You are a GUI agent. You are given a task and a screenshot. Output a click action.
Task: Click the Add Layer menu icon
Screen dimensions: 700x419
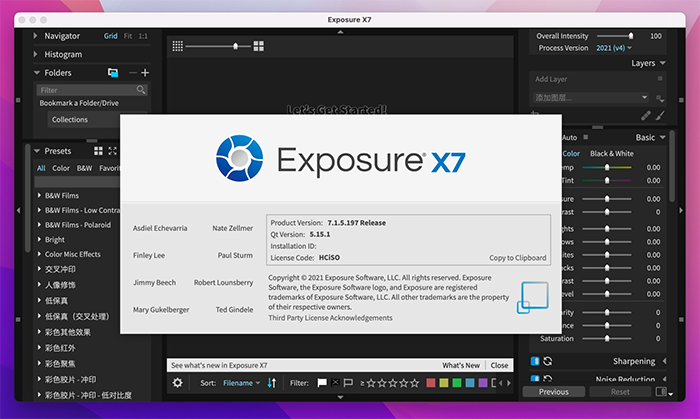tap(660, 79)
